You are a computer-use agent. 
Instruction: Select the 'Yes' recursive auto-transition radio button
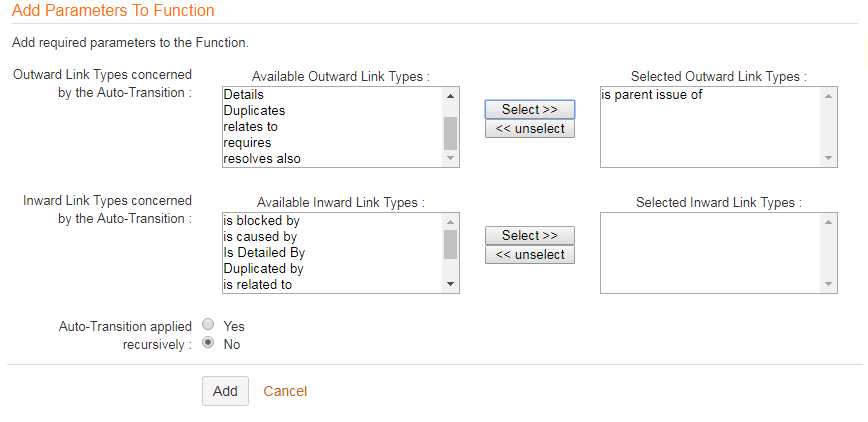point(208,325)
